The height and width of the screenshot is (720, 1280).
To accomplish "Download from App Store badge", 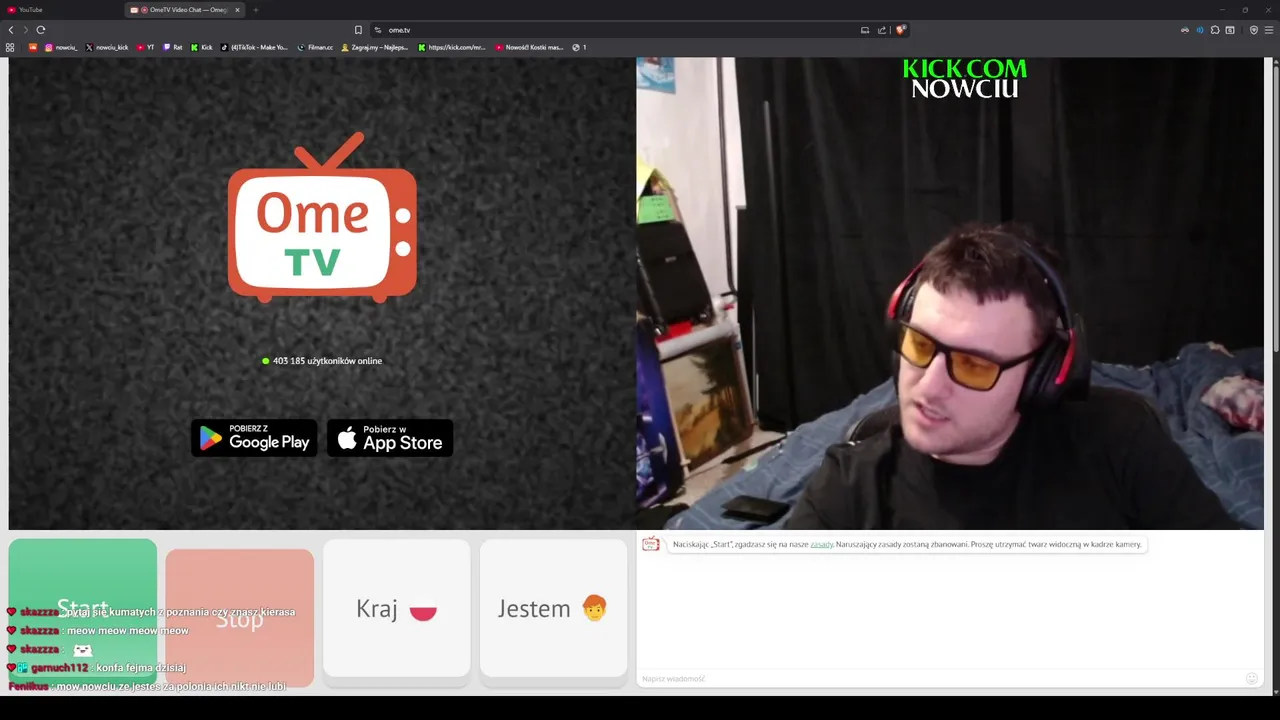I will pyautogui.click(x=390, y=438).
